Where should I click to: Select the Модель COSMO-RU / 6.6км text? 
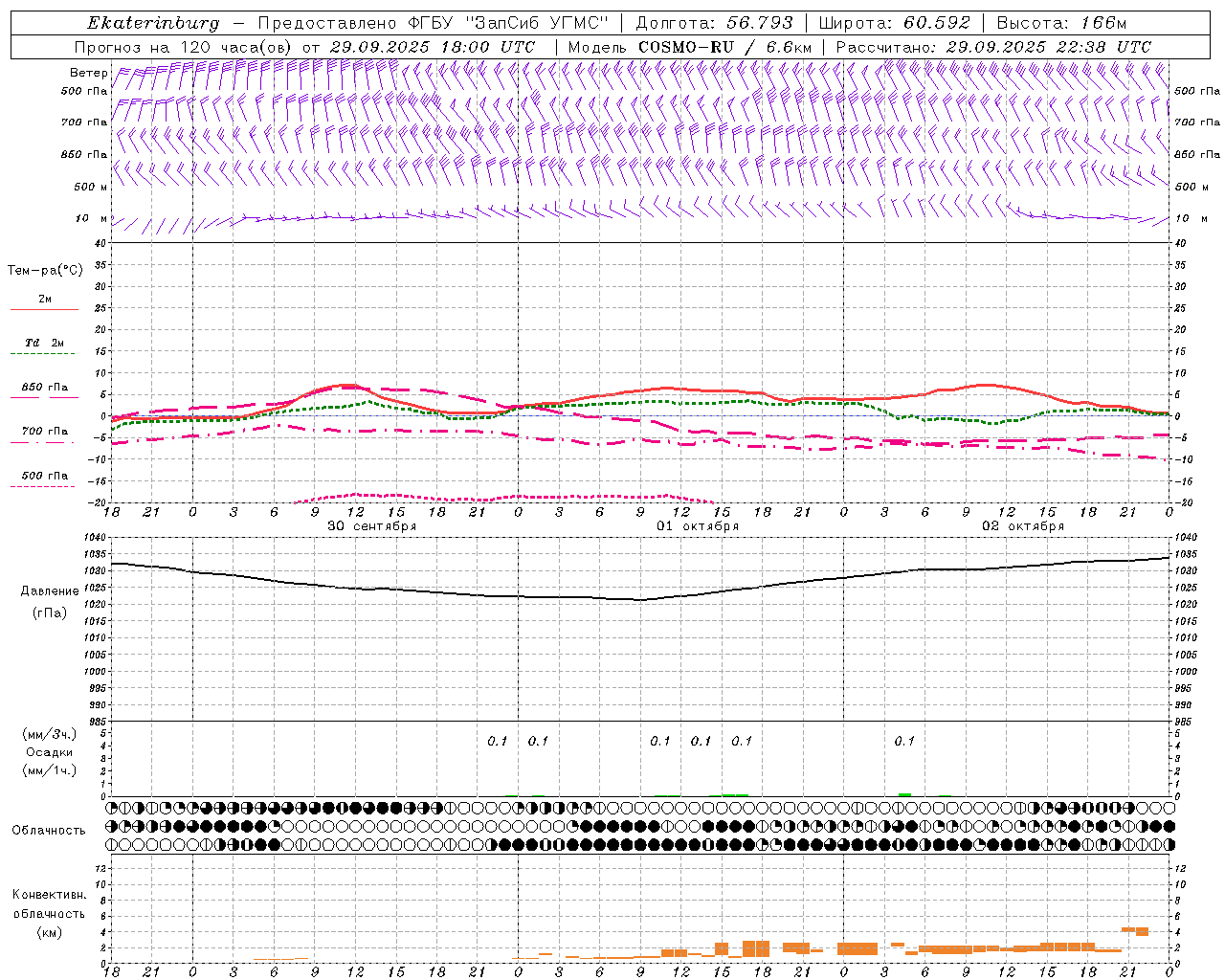coord(690,47)
